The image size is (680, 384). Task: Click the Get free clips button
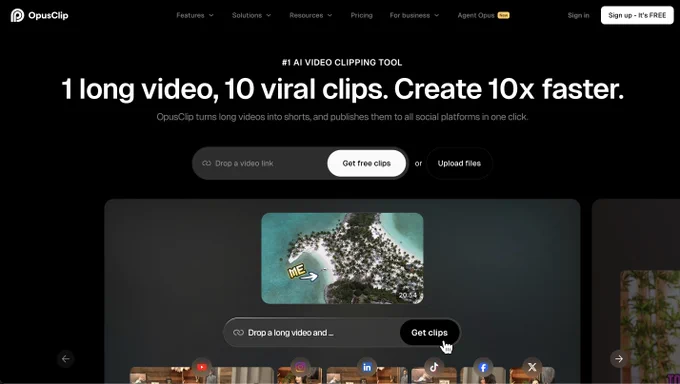click(x=366, y=163)
